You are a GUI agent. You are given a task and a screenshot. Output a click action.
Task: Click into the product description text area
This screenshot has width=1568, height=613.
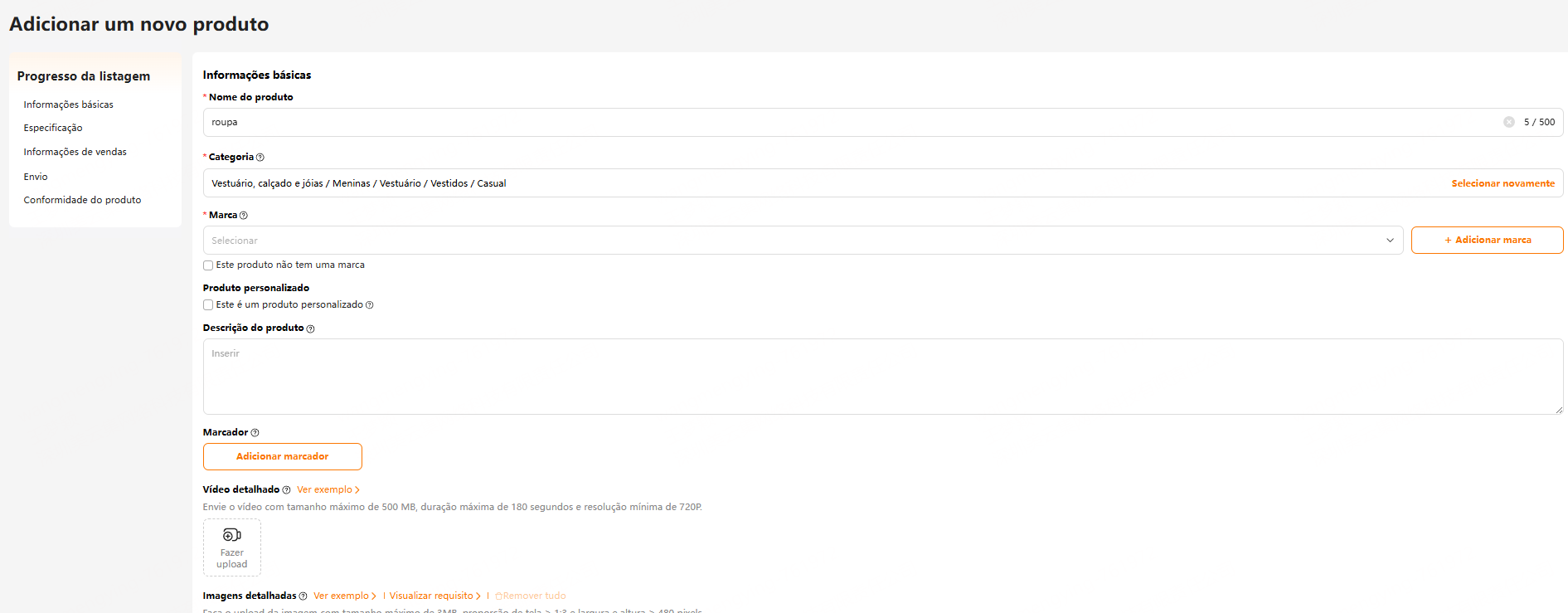882,377
